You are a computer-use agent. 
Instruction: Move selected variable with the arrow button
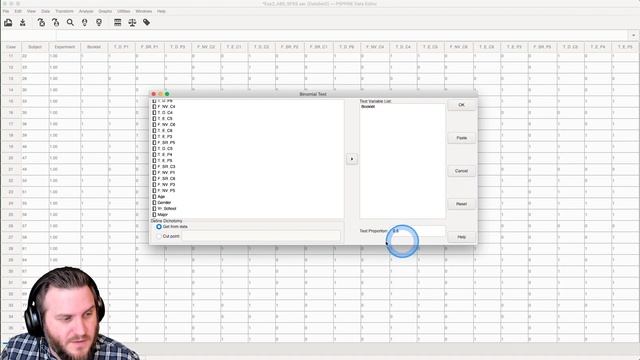(352, 159)
